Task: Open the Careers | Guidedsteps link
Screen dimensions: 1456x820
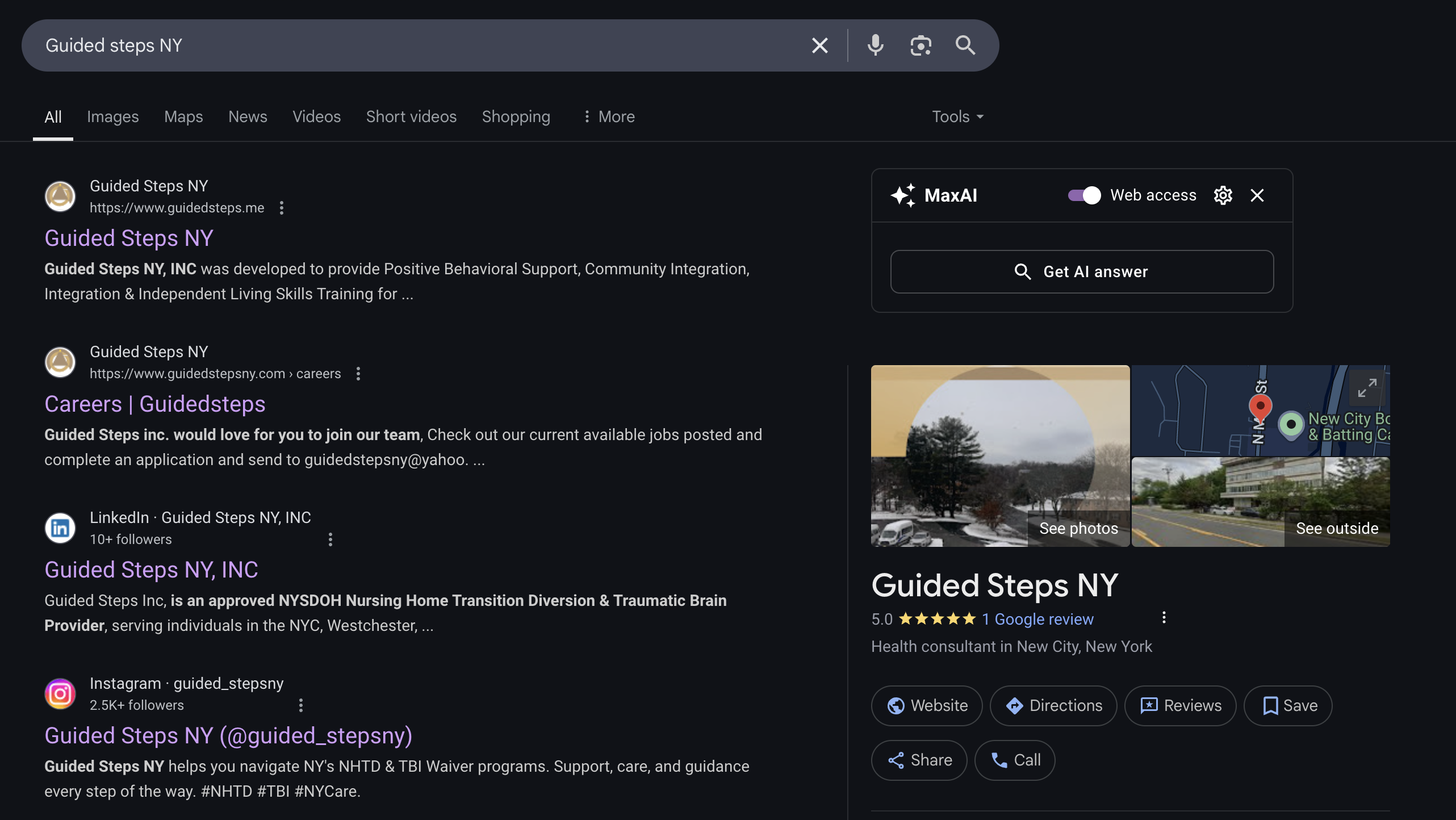Action: tap(155, 404)
